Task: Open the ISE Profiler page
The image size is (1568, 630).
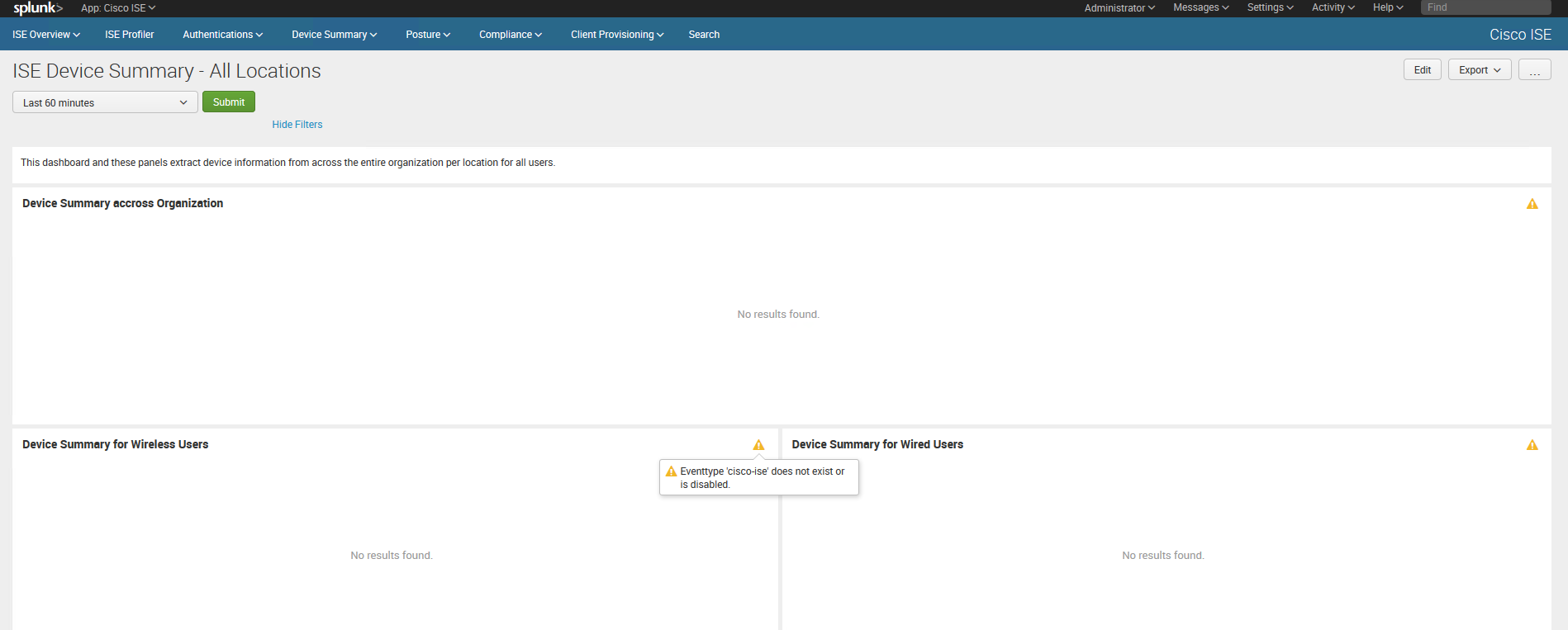Action: tap(130, 35)
